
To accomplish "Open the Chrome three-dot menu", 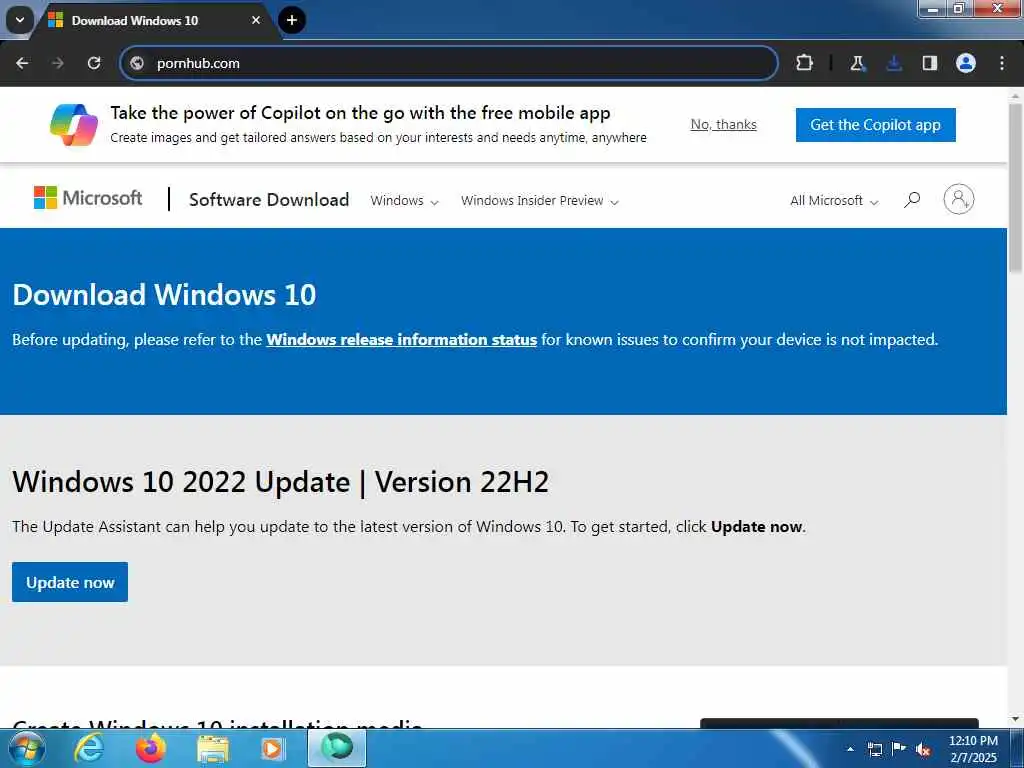I will point(1002,63).
